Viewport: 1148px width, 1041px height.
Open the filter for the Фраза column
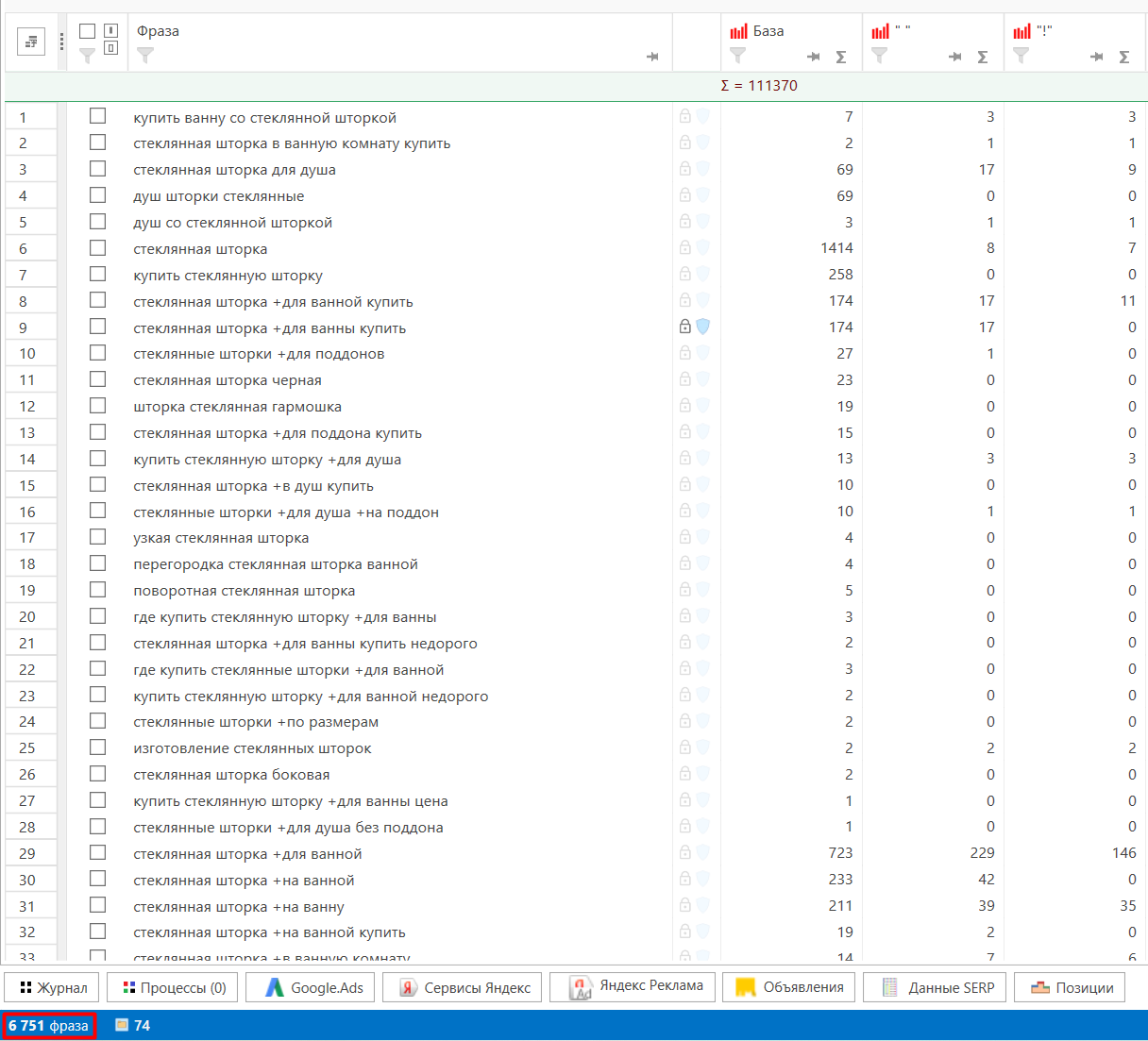(144, 57)
